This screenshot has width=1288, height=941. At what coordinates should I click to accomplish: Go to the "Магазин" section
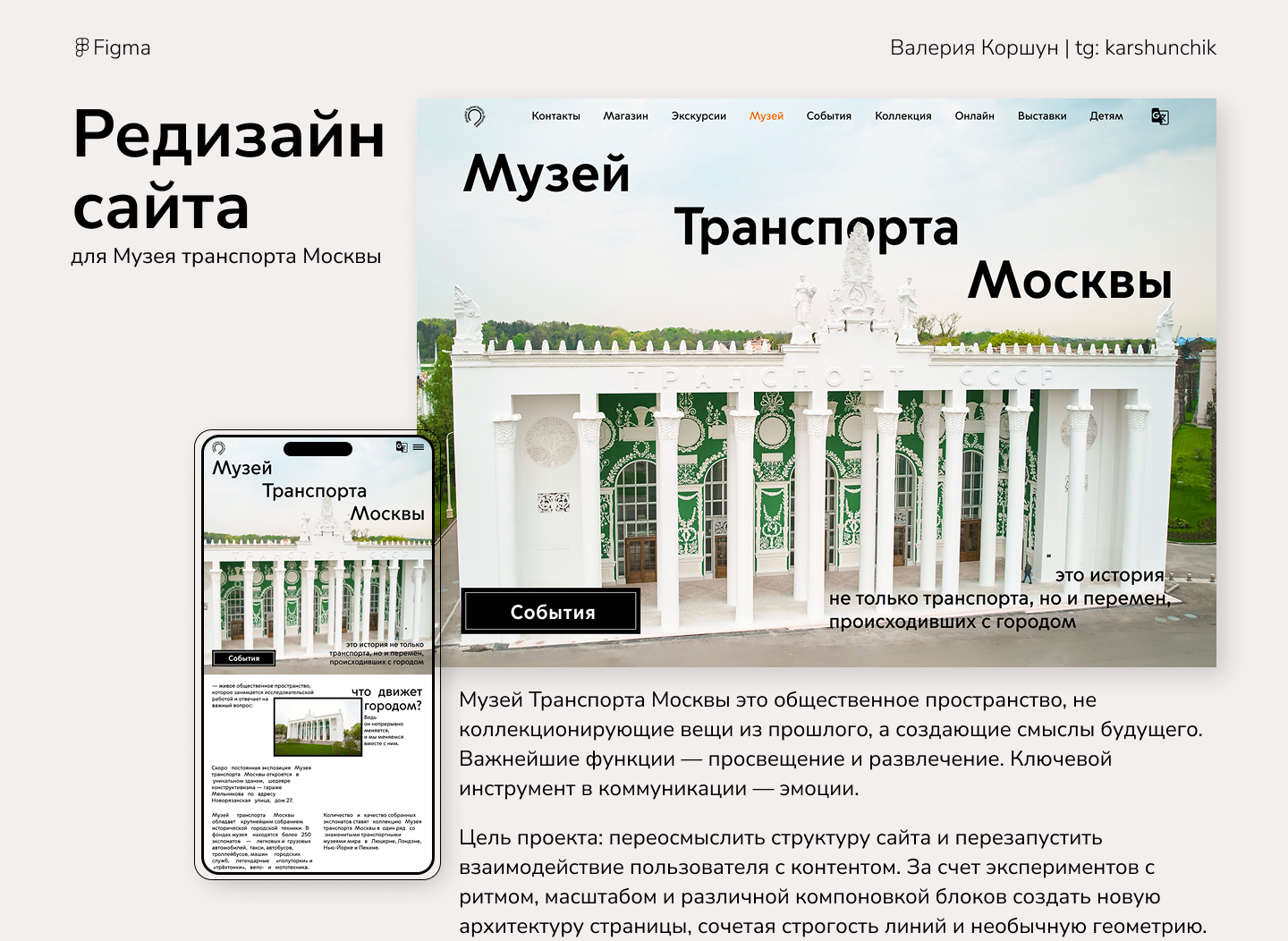(627, 115)
